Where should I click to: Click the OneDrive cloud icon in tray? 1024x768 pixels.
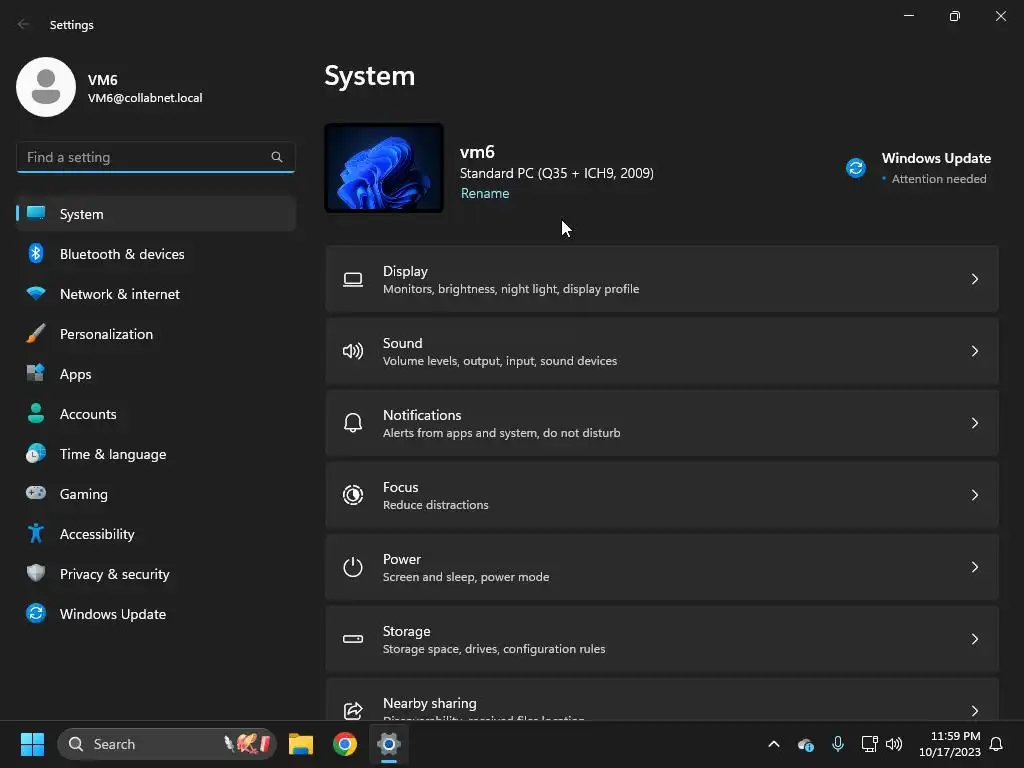[806, 744]
